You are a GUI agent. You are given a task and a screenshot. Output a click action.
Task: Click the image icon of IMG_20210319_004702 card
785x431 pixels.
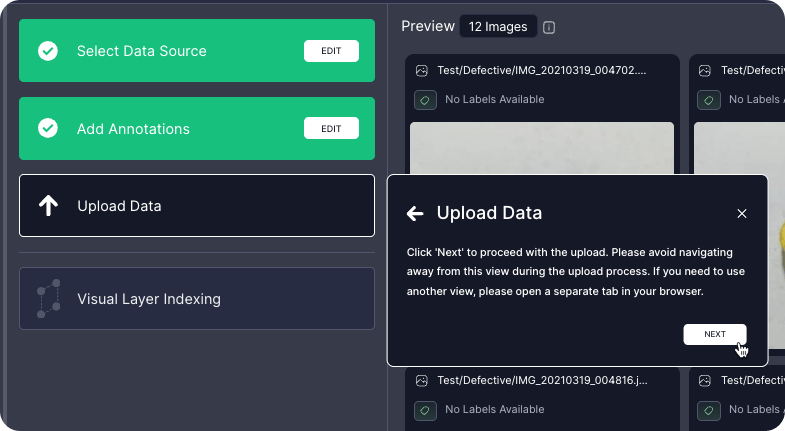coord(422,71)
